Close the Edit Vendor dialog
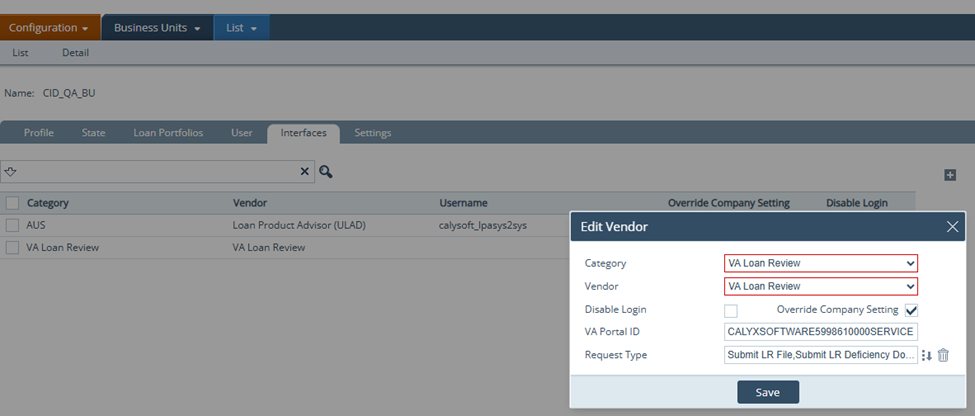This screenshot has height=416, width=975. [x=952, y=227]
